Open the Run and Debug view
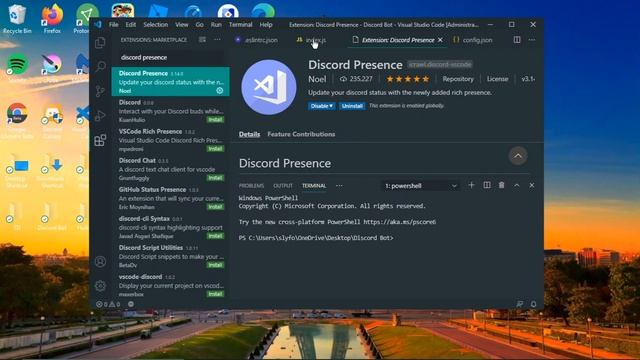 (100, 116)
